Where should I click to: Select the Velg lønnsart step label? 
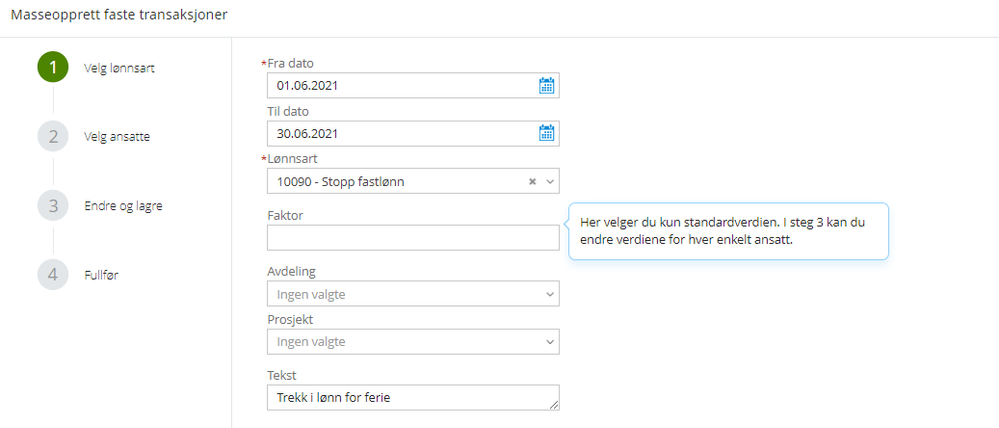(118, 68)
